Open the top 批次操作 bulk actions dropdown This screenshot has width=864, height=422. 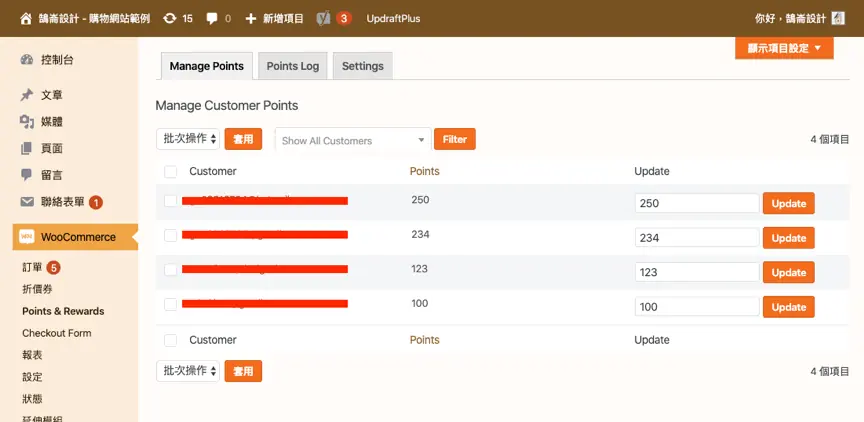coord(188,139)
